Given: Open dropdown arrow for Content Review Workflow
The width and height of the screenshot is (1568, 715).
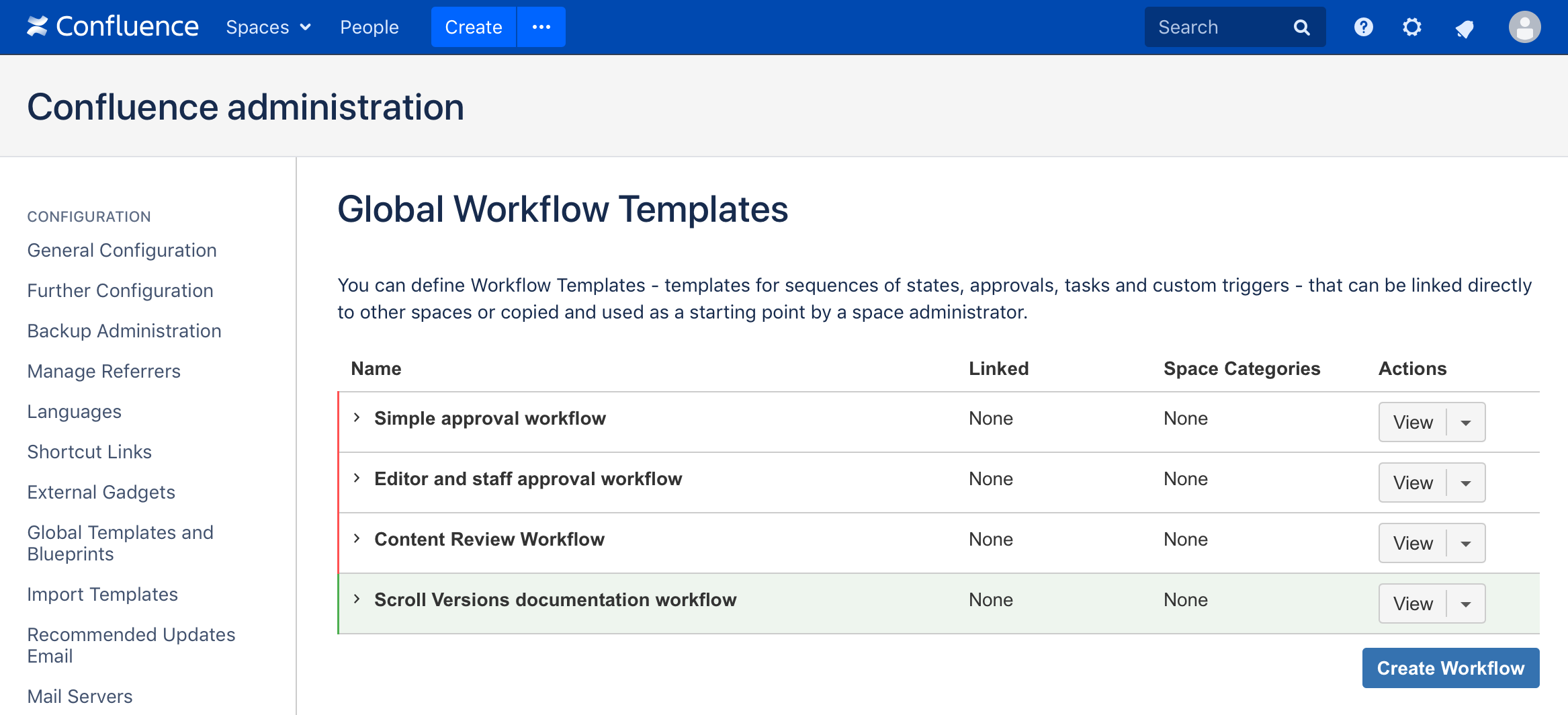Looking at the screenshot, I should coord(1465,544).
